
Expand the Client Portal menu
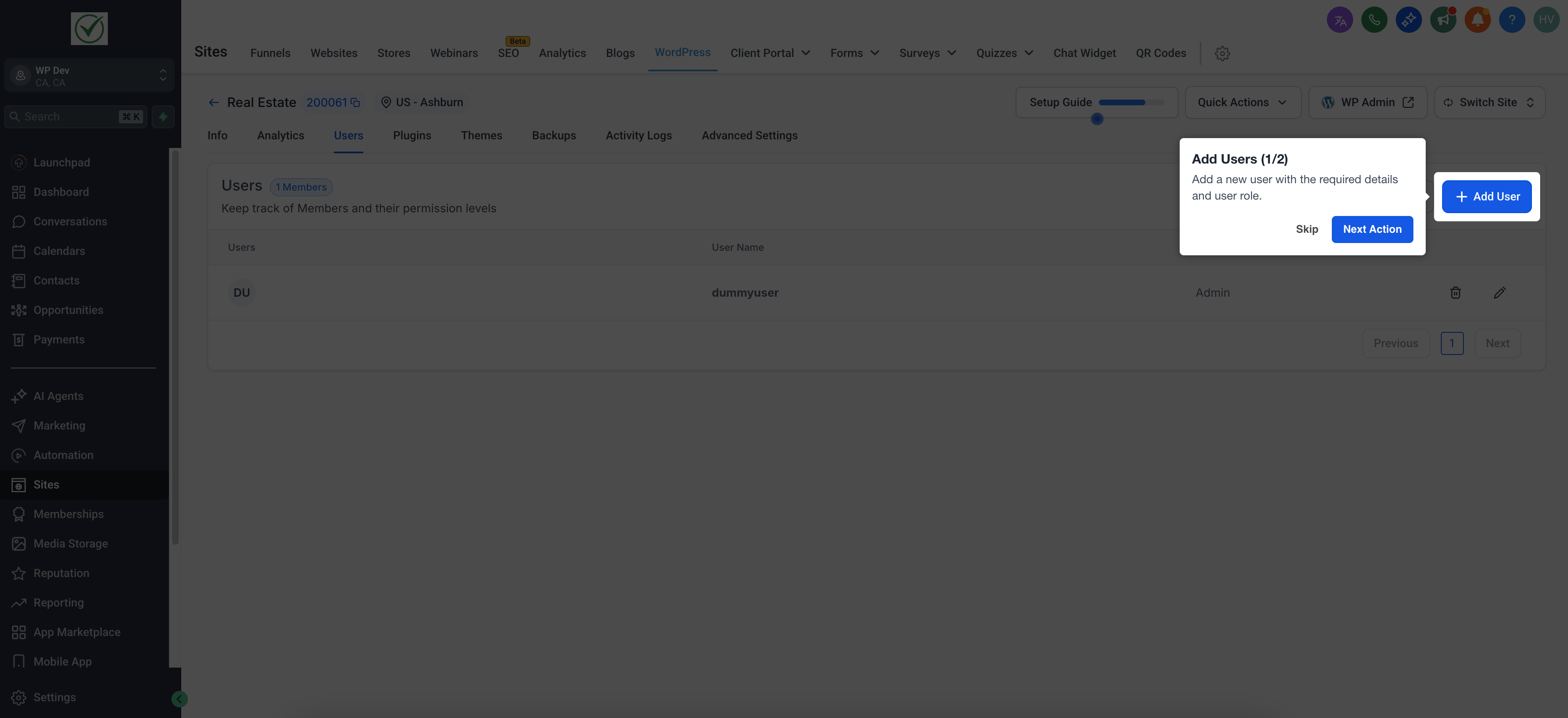pyautogui.click(x=770, y=54)
